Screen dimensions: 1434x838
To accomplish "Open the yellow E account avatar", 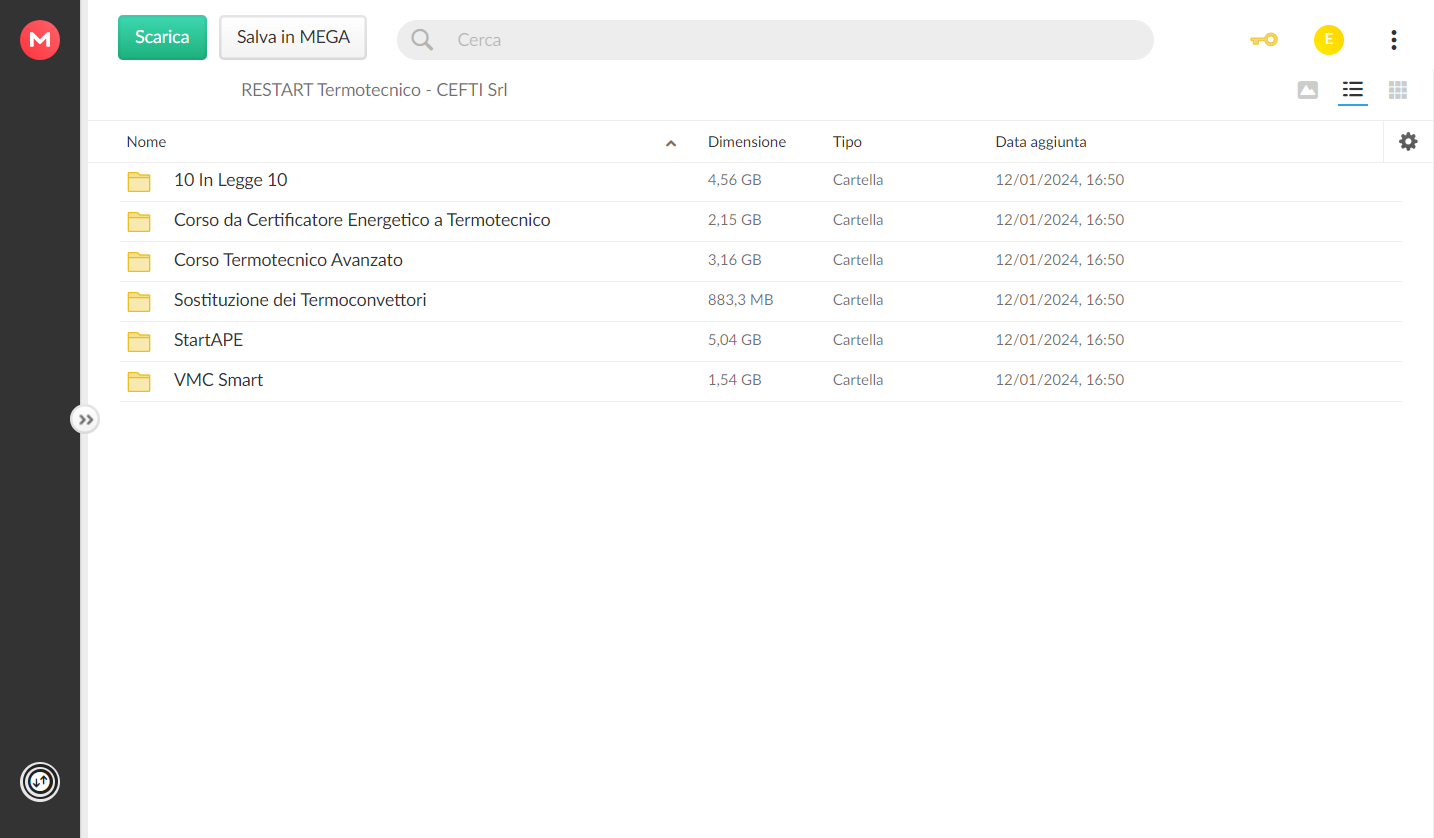I will pyautogui.click(x=1329, y=40).
